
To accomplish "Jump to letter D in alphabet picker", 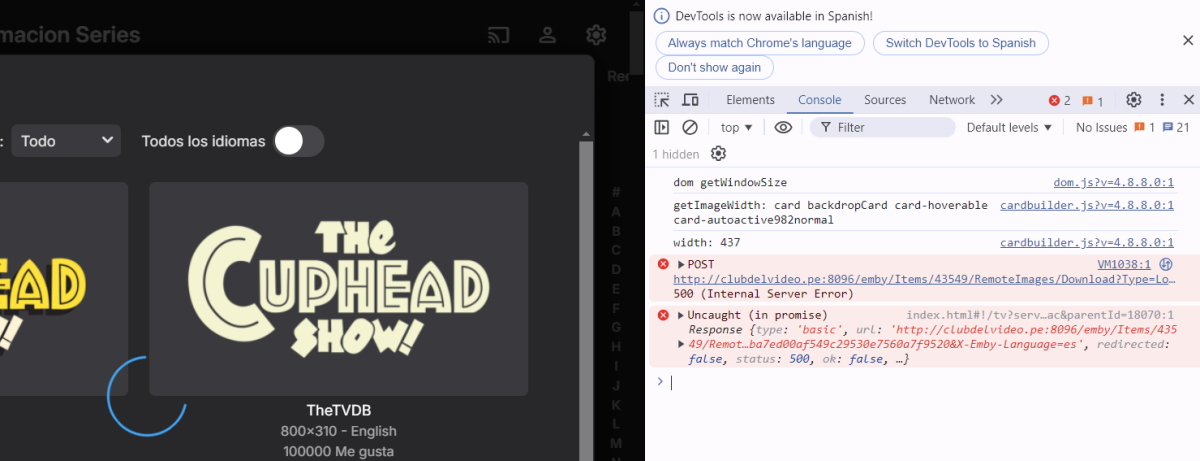I will 616,270.
